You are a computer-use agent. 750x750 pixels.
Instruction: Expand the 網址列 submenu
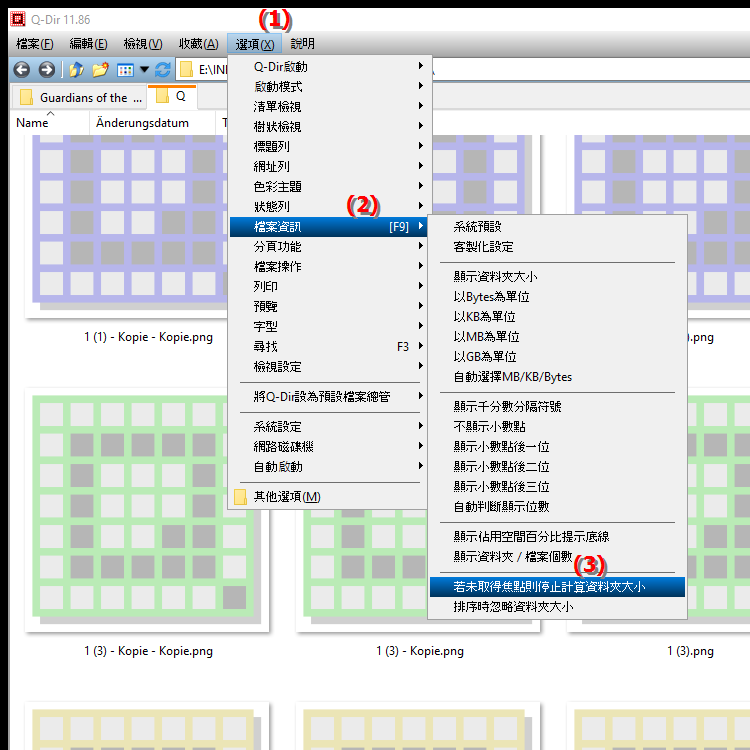(x=330, y=166)
